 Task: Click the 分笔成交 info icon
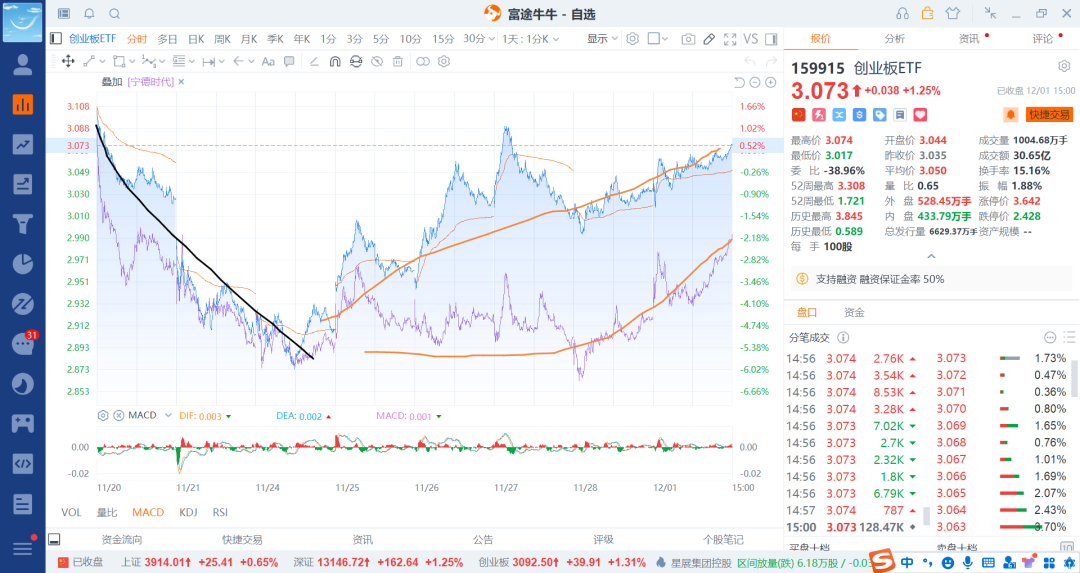[x=843, y=337]
